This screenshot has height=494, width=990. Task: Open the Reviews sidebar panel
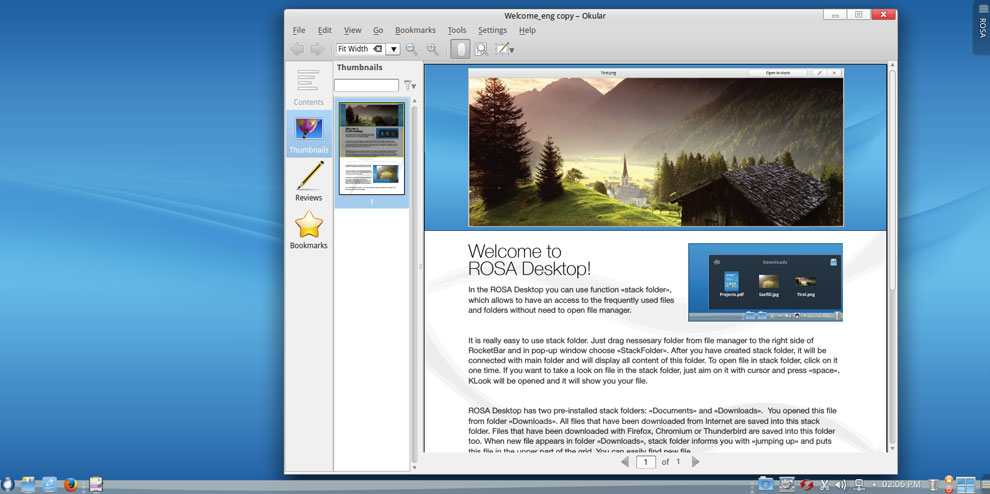tap(309, 181)
